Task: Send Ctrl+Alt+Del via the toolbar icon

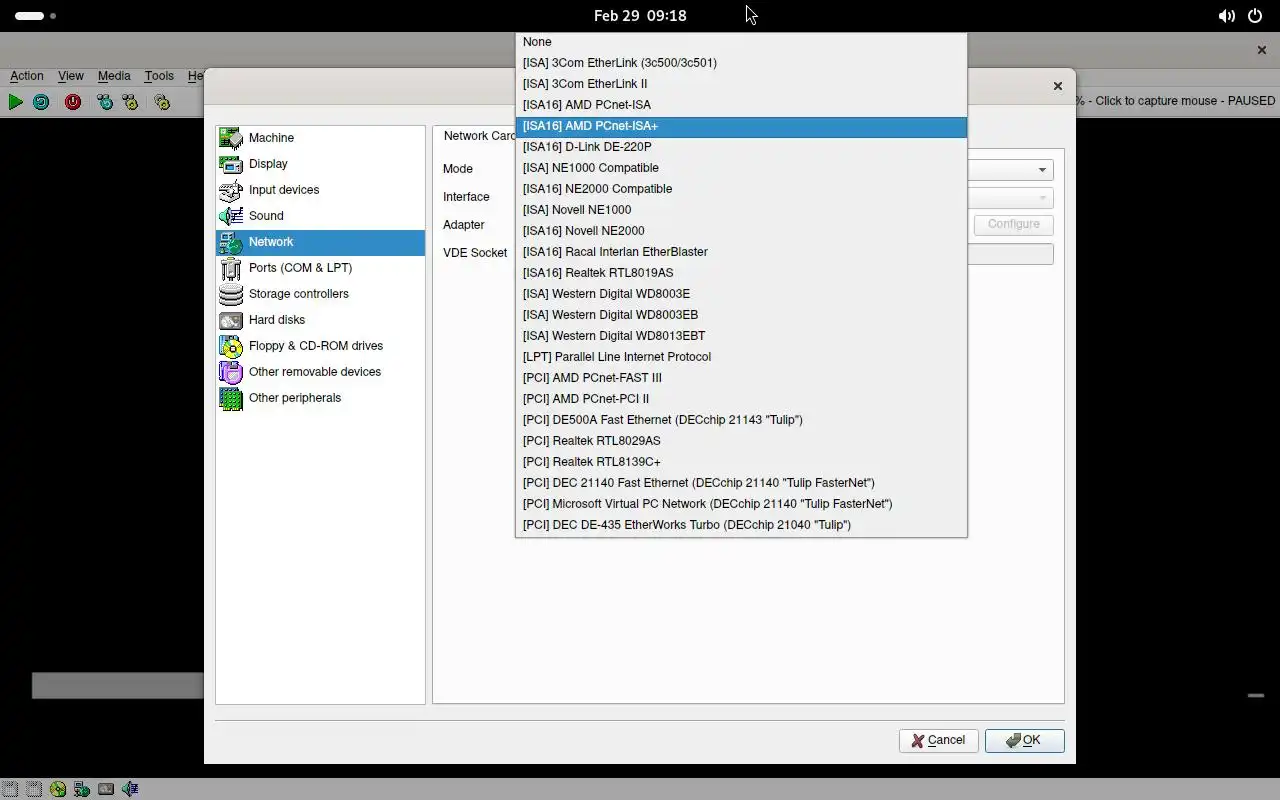Action: coord(105,102)
